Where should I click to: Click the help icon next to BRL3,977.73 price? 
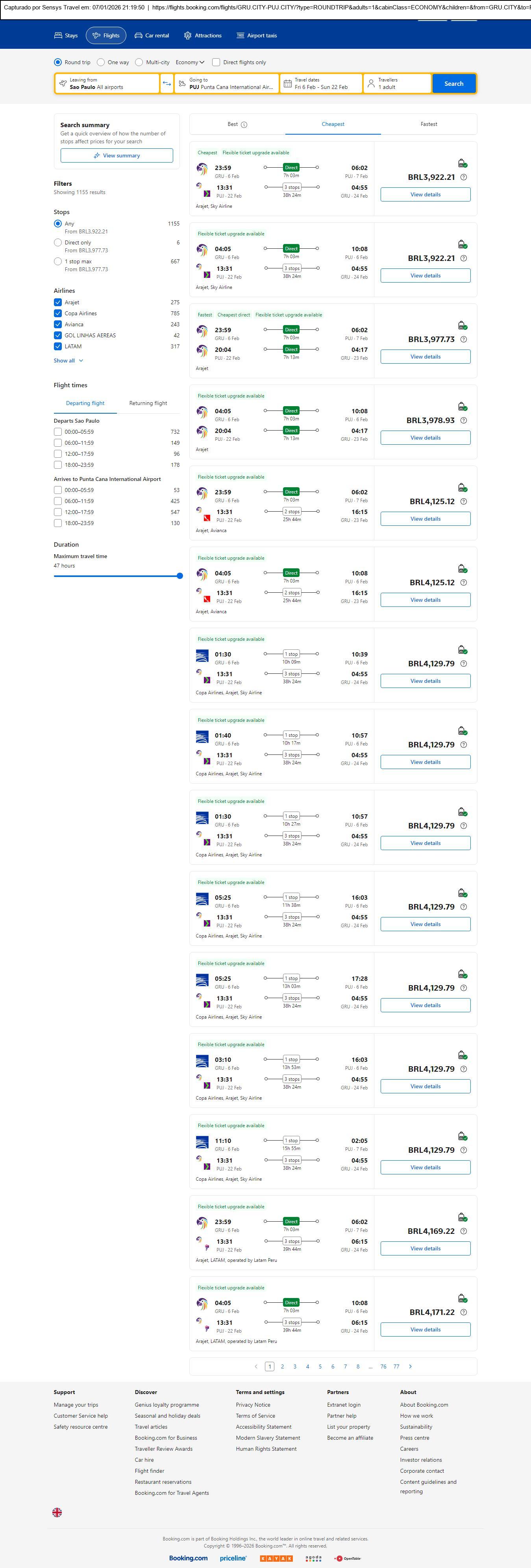(x=463, y=340)
